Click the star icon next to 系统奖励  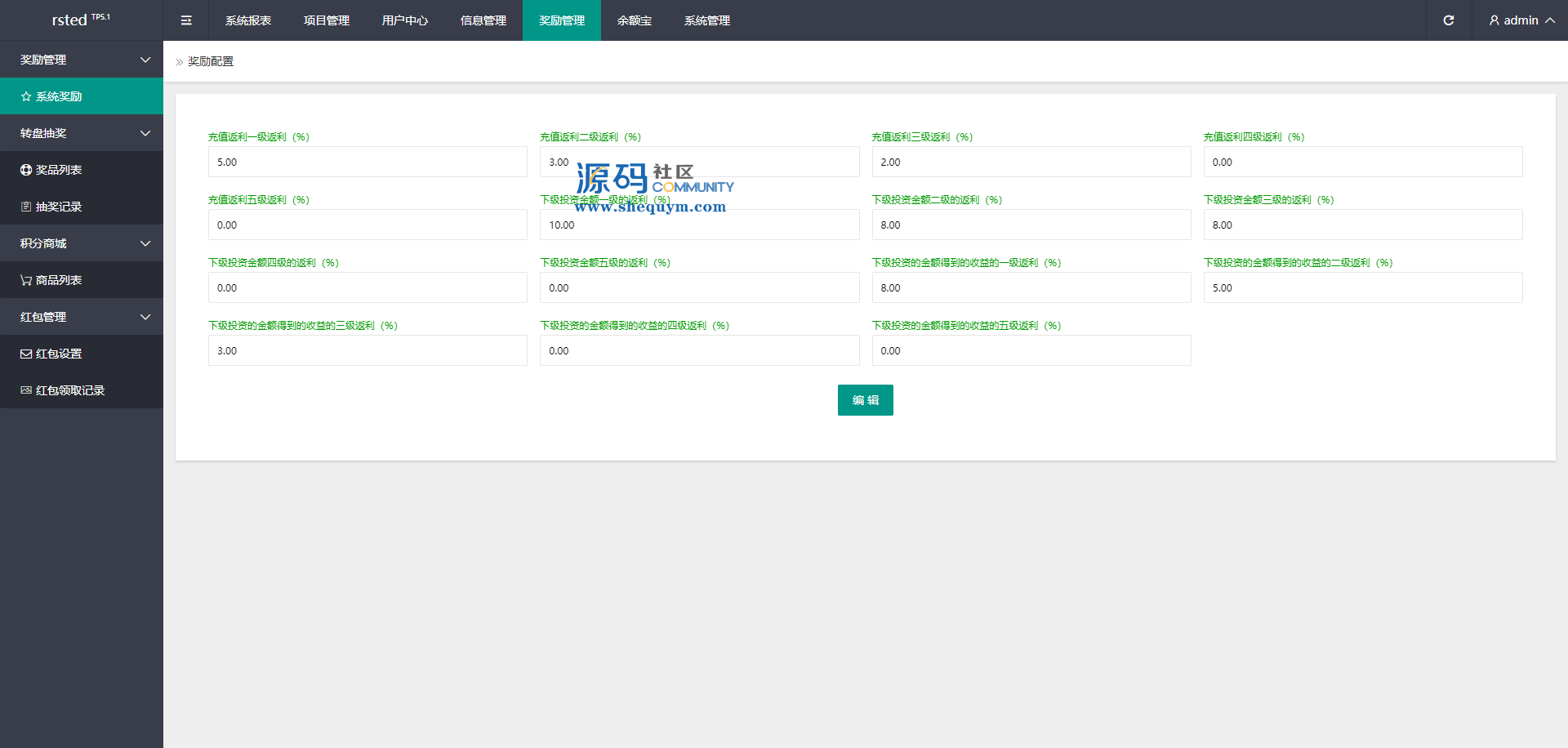tap(26, 96)
